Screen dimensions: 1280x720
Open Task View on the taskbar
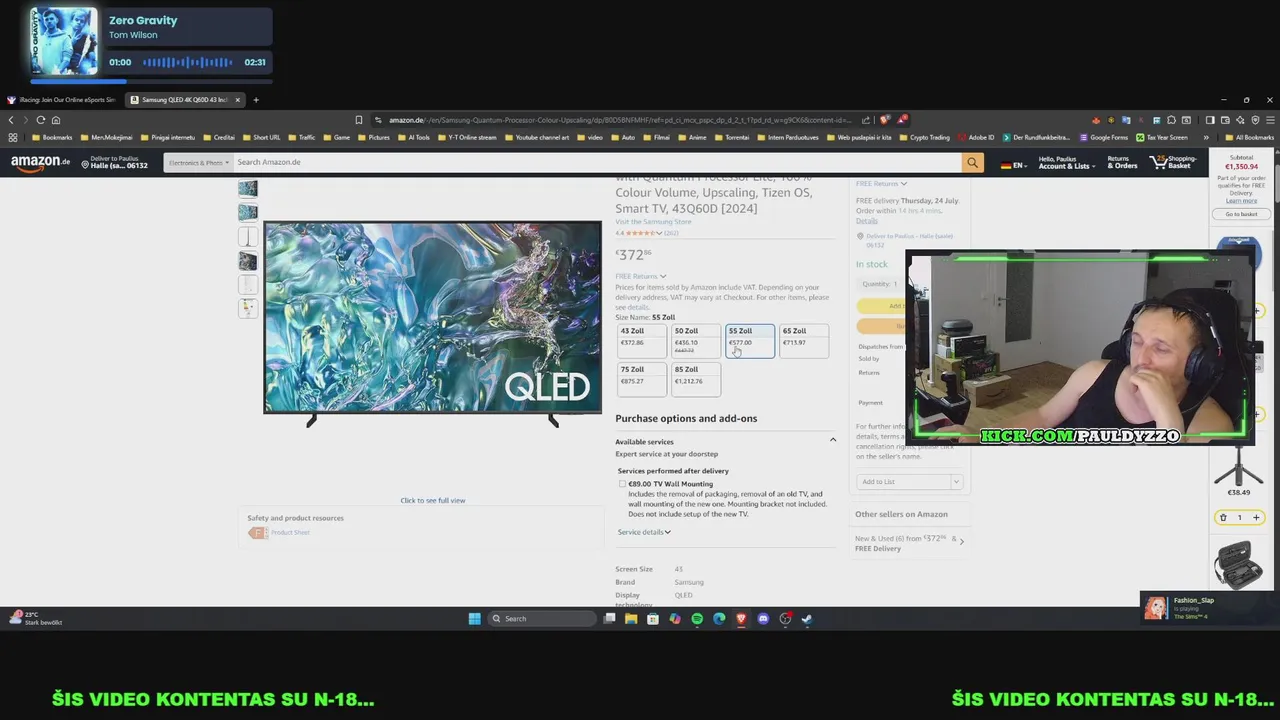(x=609, y=618)
